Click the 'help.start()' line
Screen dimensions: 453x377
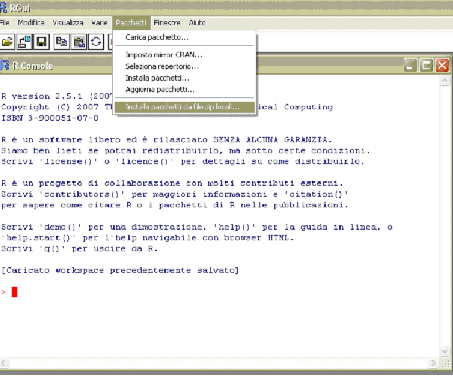(147, 238)
